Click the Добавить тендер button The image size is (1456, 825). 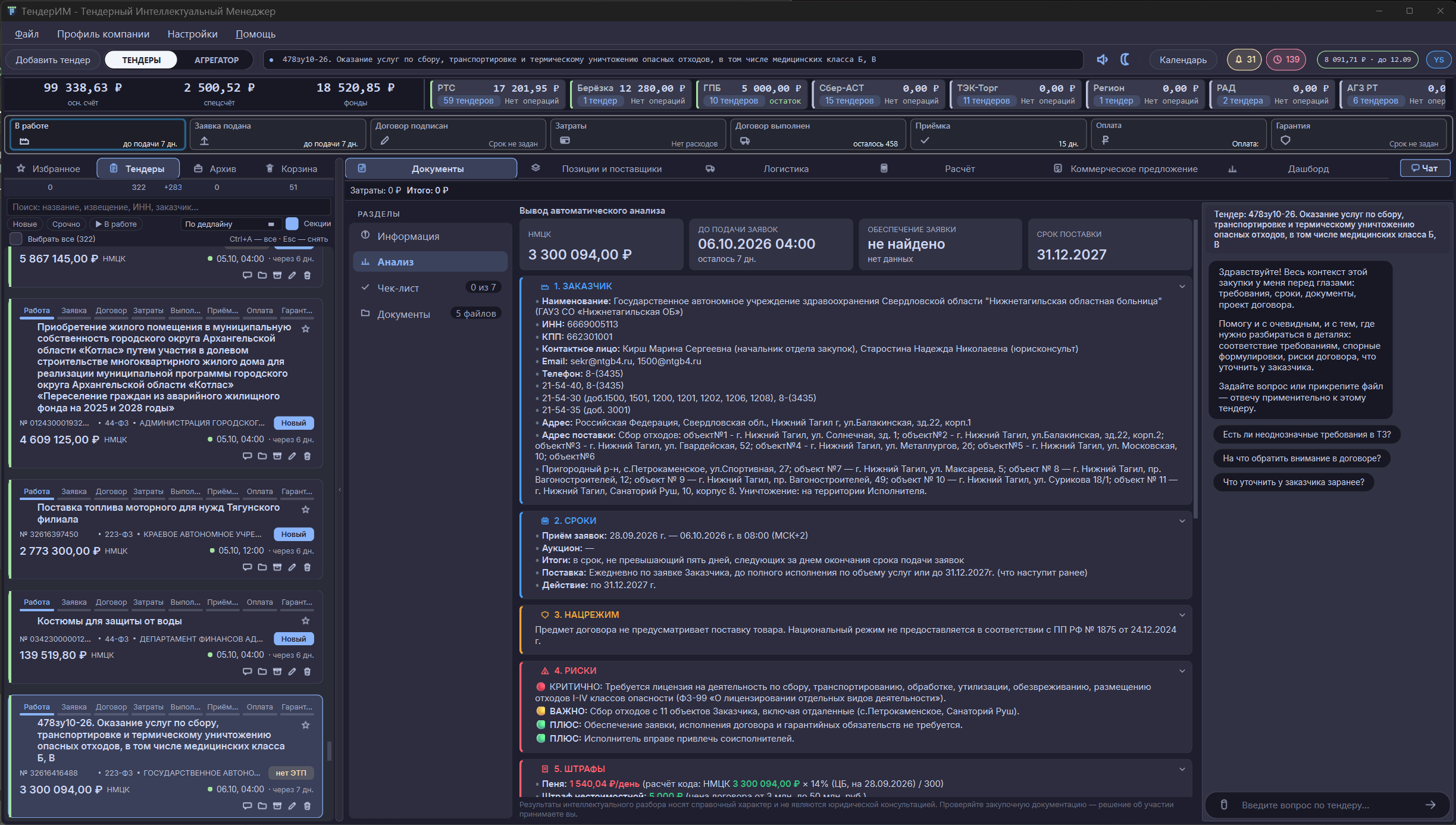coord(53,60)
